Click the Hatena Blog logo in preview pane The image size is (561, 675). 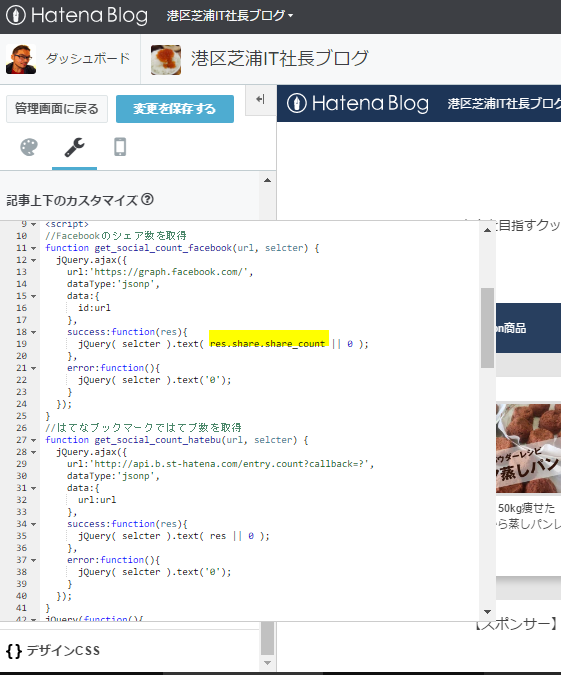(358, 103)
